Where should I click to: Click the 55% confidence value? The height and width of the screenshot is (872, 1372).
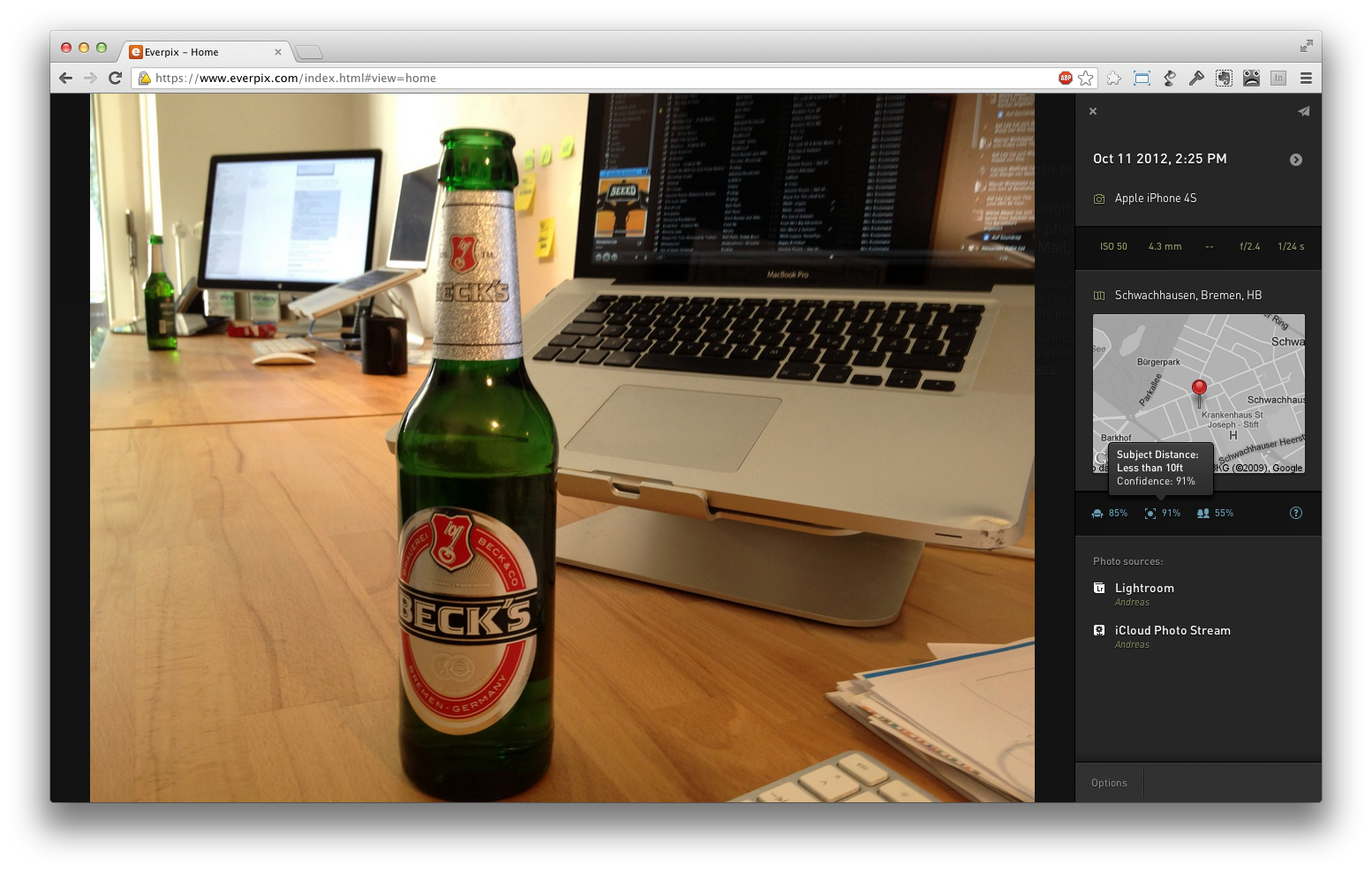click(1224, 513)
